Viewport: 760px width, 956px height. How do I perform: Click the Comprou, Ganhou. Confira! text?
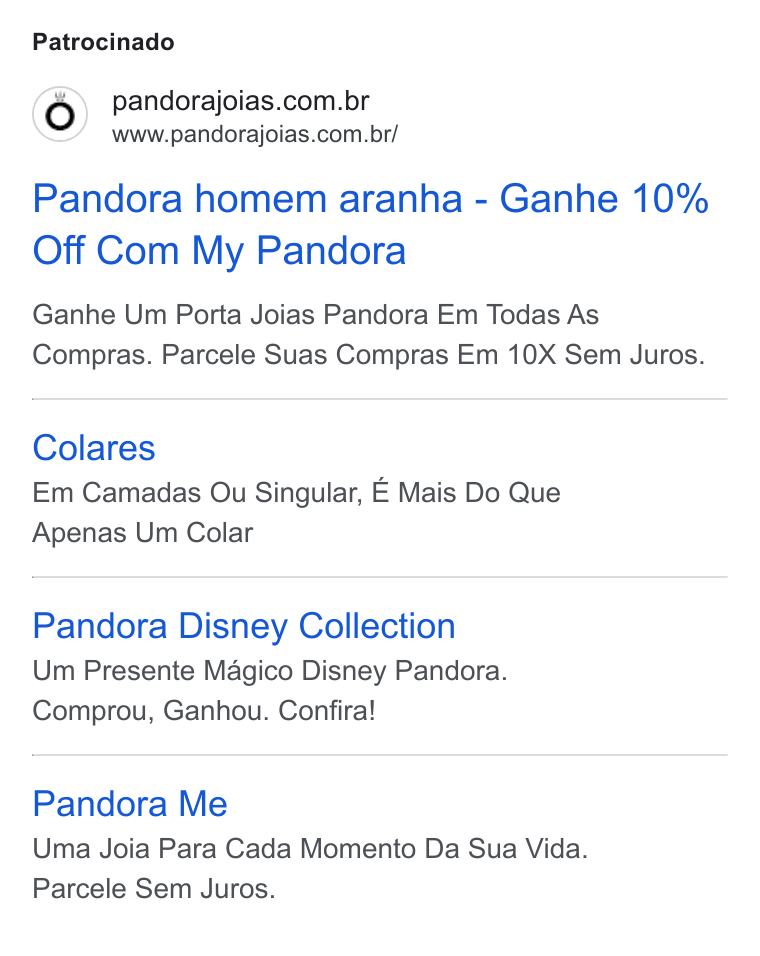pyautogui.click(x=204, y=711)
